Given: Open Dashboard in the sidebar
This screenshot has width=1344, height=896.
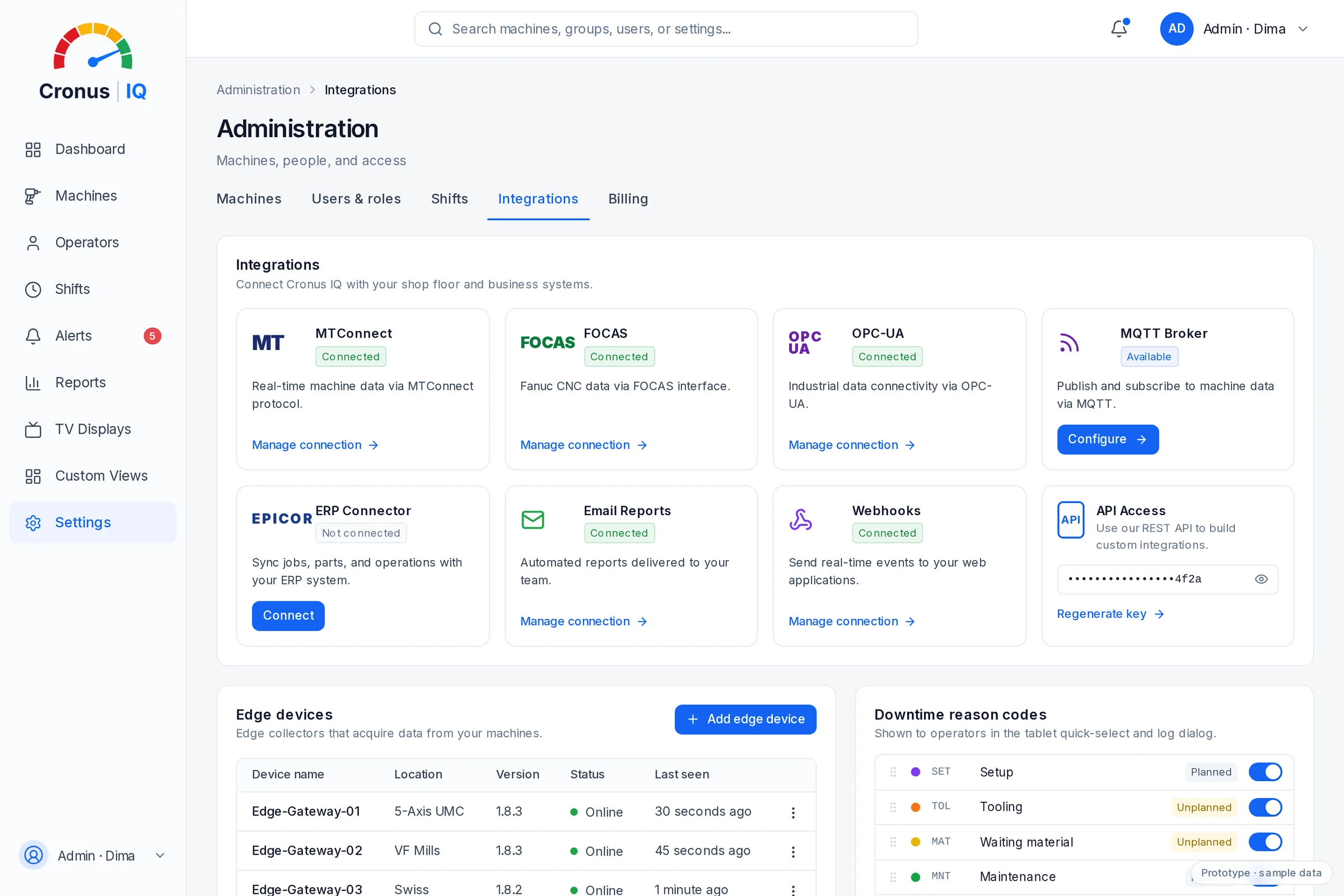Looking at the screenshot, I should click(93, 149).
